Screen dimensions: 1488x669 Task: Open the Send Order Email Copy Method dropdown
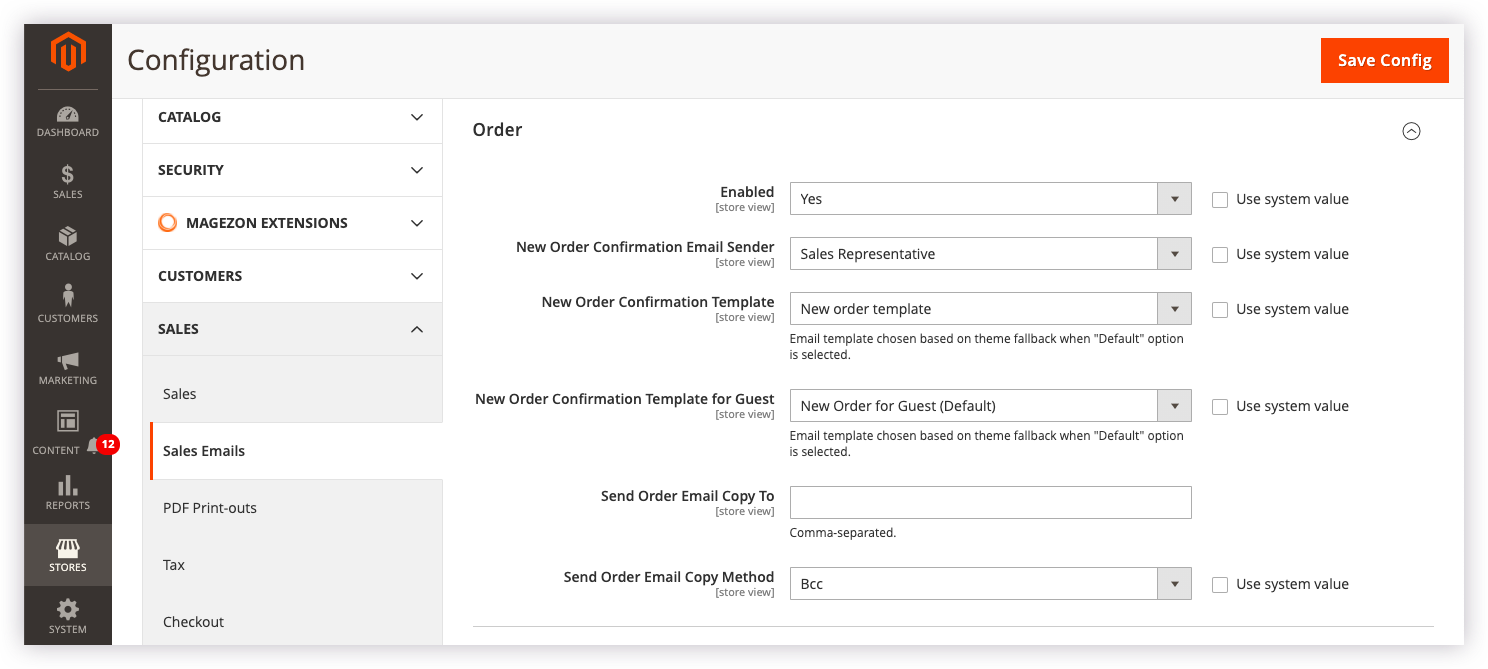(x=1174, y=583)
